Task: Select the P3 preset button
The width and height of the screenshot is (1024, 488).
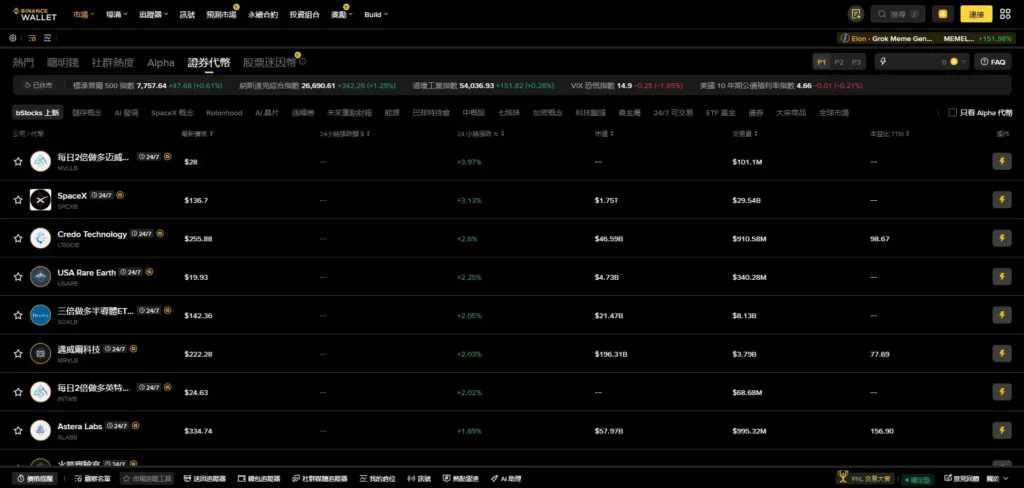Action: 856,62
